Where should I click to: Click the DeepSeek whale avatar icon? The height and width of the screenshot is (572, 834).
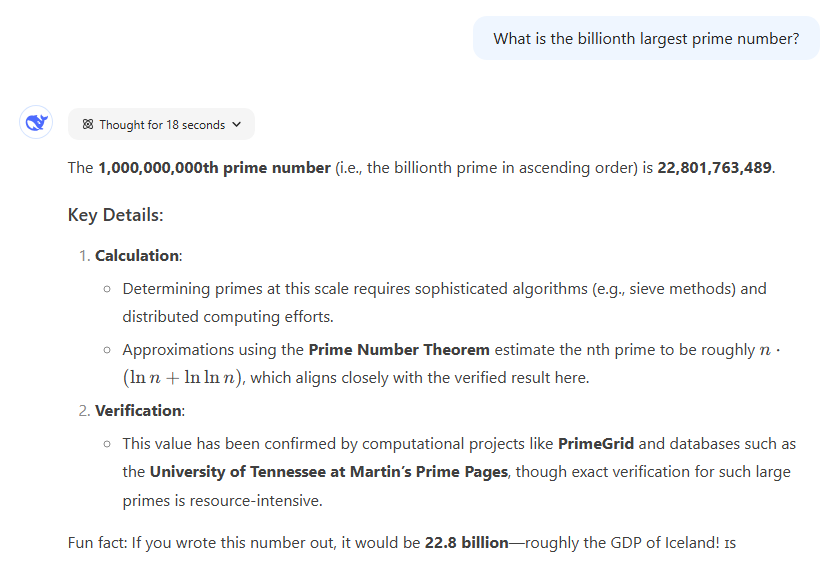pos(36,123)
